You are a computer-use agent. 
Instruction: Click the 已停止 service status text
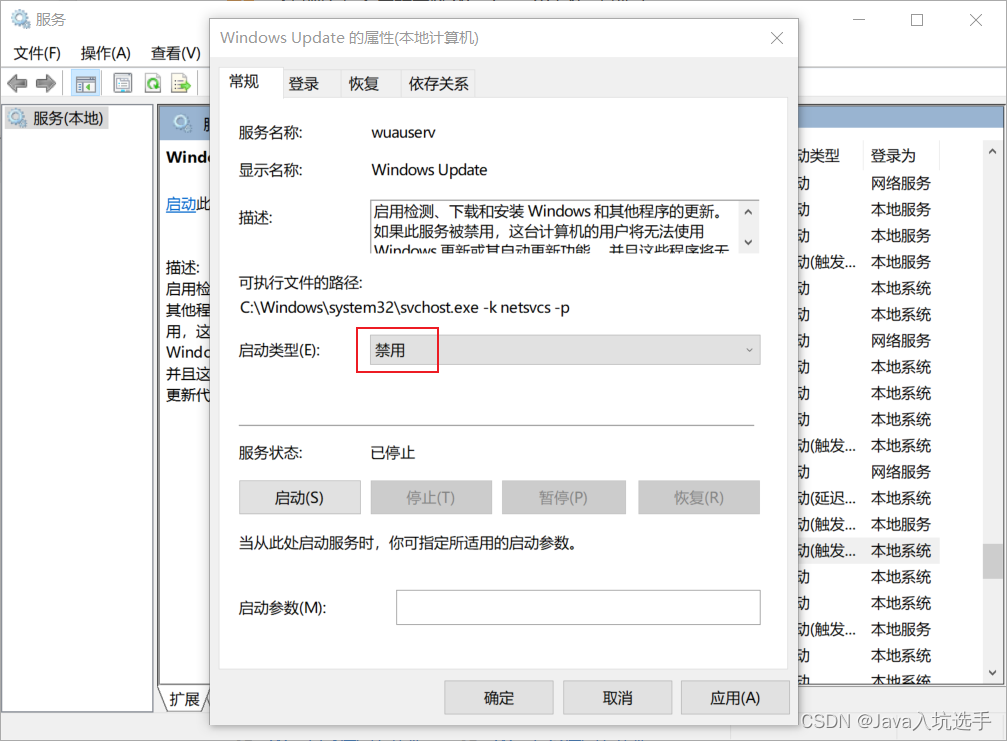click(392, 453)
